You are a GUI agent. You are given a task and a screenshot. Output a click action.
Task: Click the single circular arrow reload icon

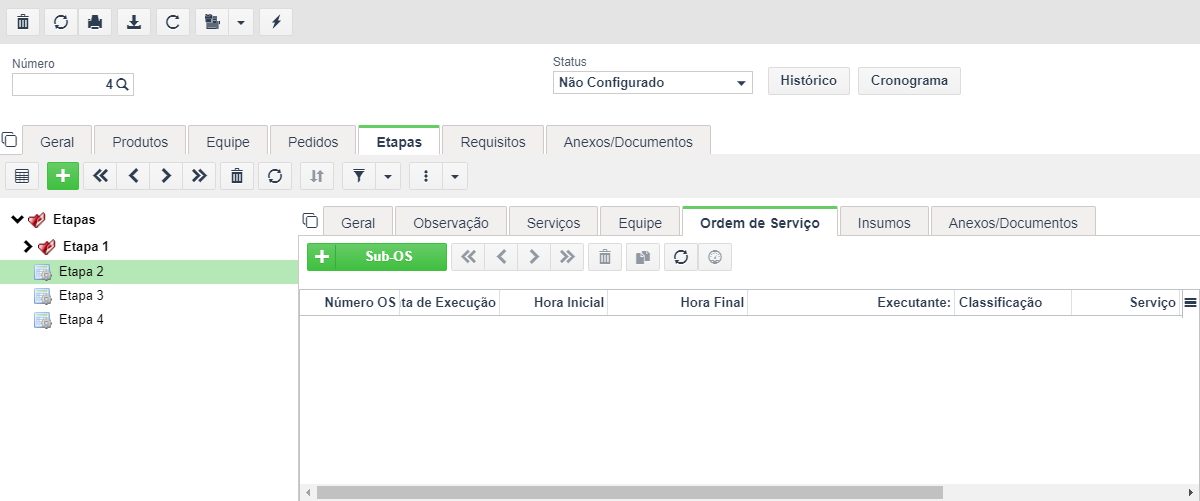click(173, 21)
